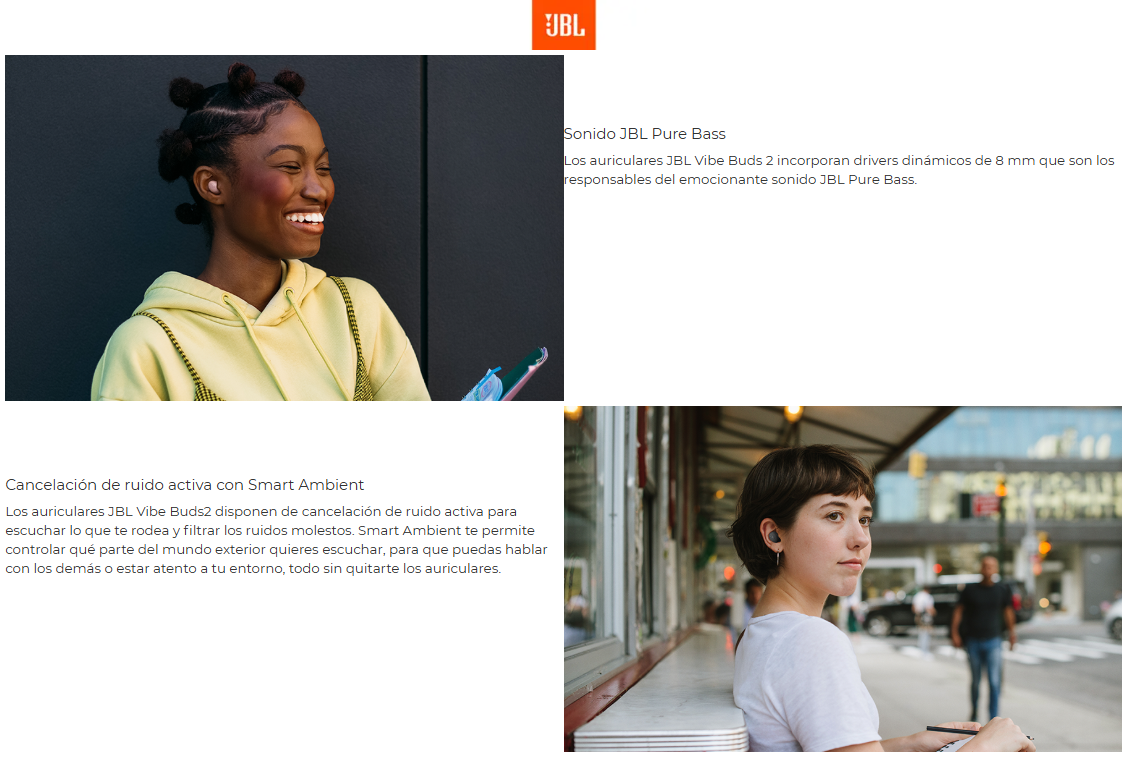Open the photo of the woman in a white t-shirt

843,579
